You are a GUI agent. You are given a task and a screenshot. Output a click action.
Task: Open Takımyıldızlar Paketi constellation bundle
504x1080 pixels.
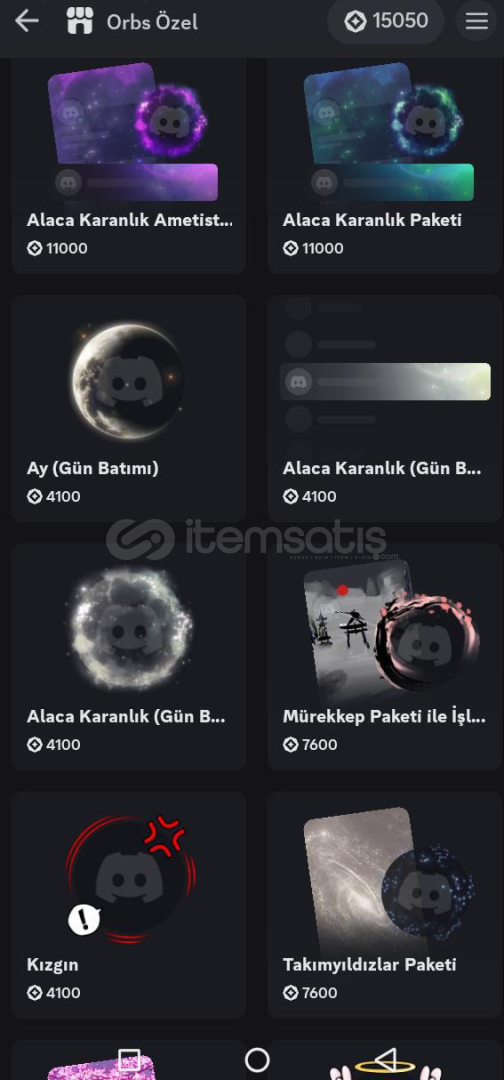point(385,904)
